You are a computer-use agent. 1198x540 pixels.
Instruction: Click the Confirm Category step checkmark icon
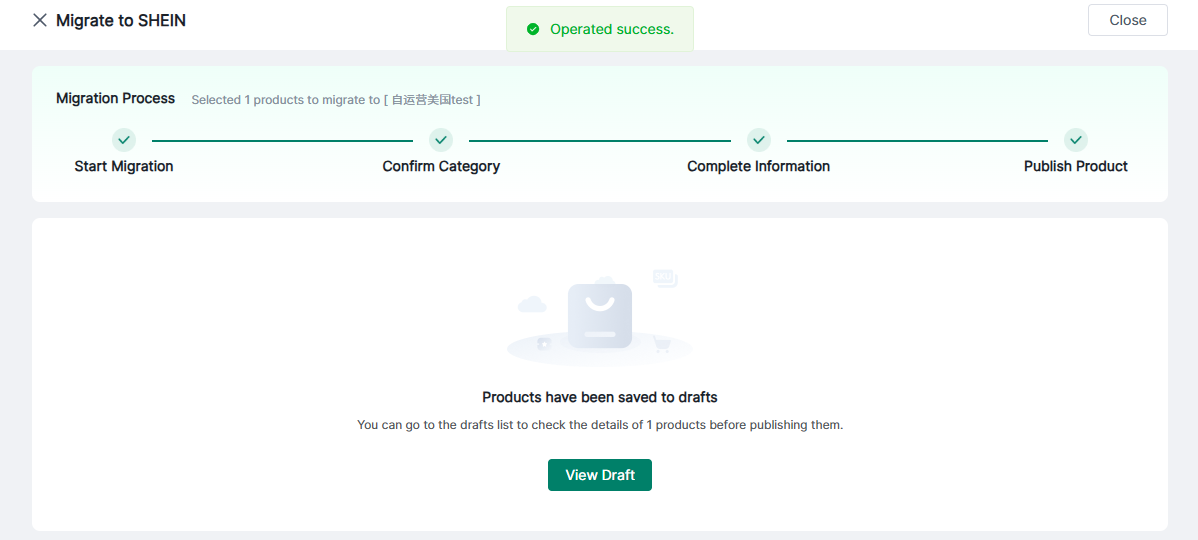(441, 140)
